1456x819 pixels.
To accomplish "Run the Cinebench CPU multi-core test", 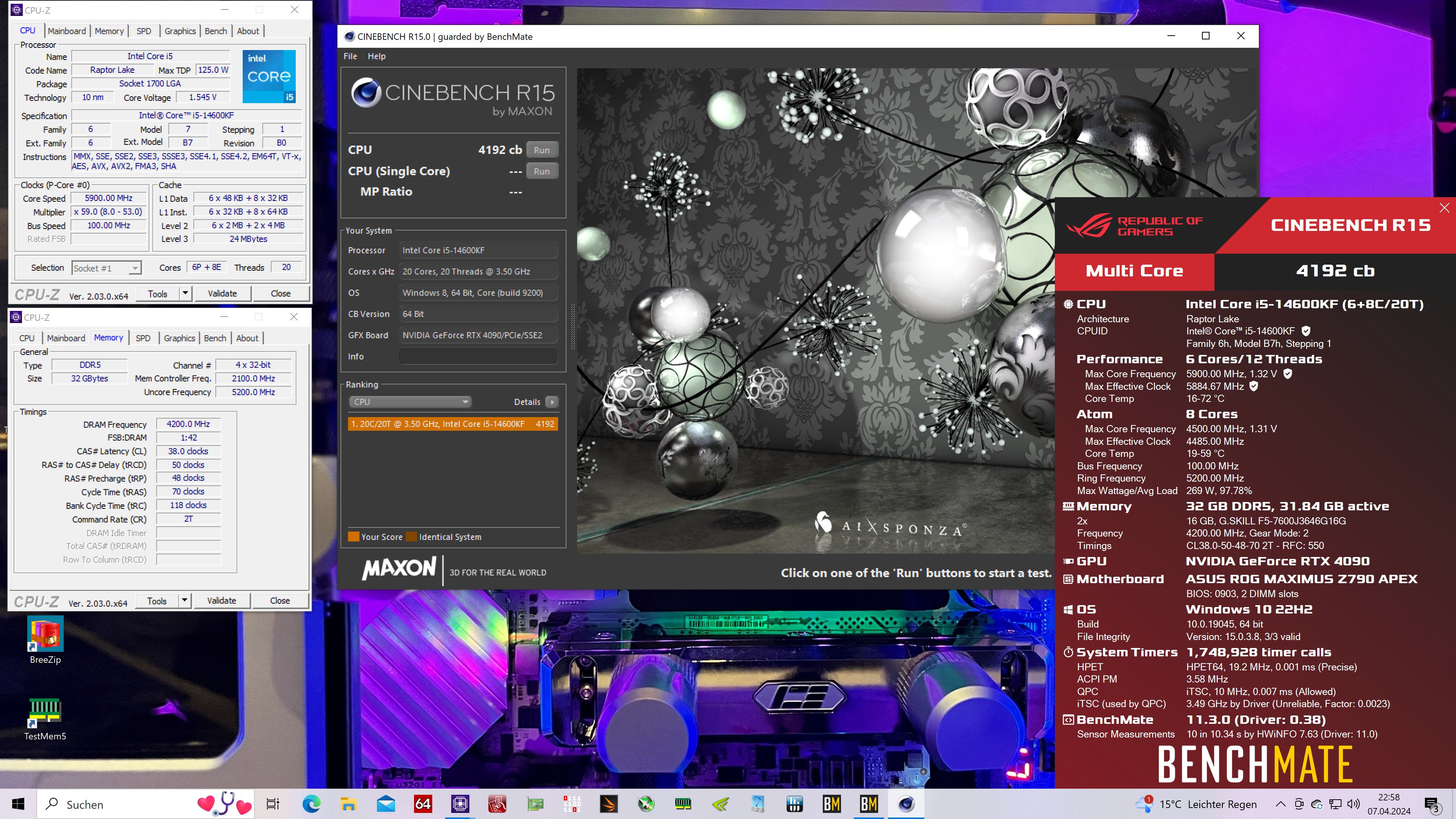I will click(x=541, y=150).
